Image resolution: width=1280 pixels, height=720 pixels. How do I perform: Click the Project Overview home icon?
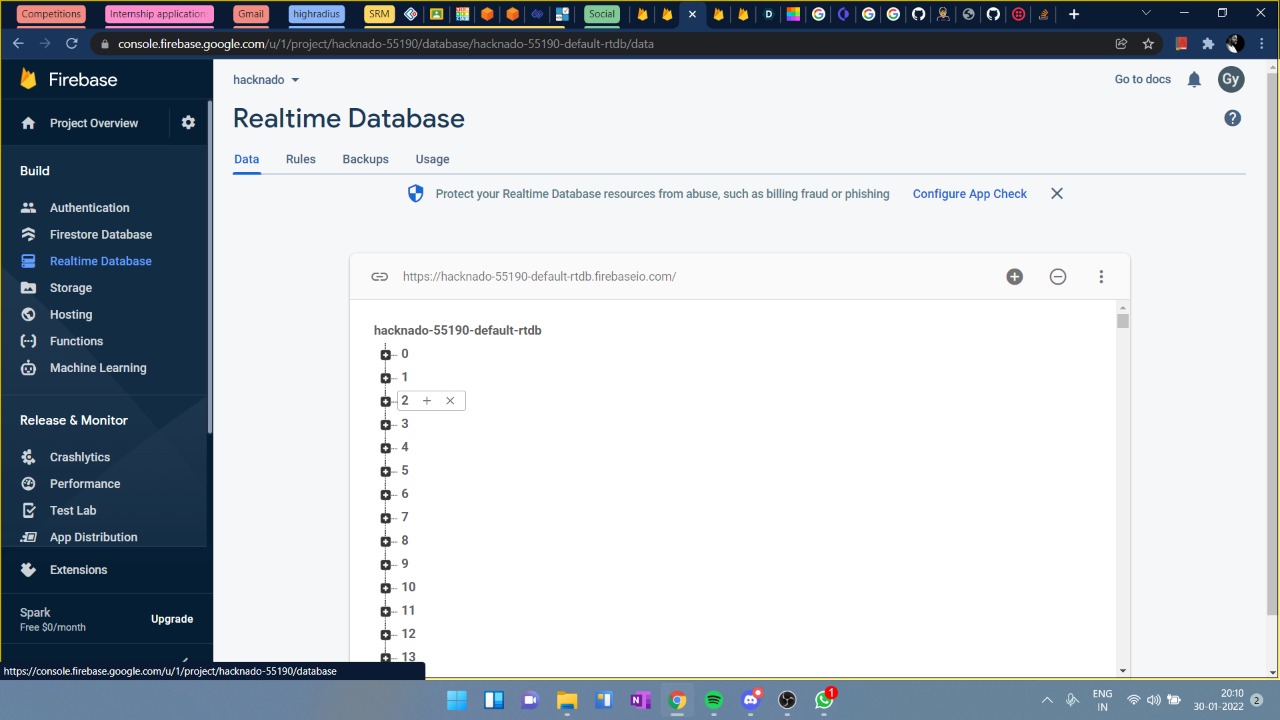point(28,123)
